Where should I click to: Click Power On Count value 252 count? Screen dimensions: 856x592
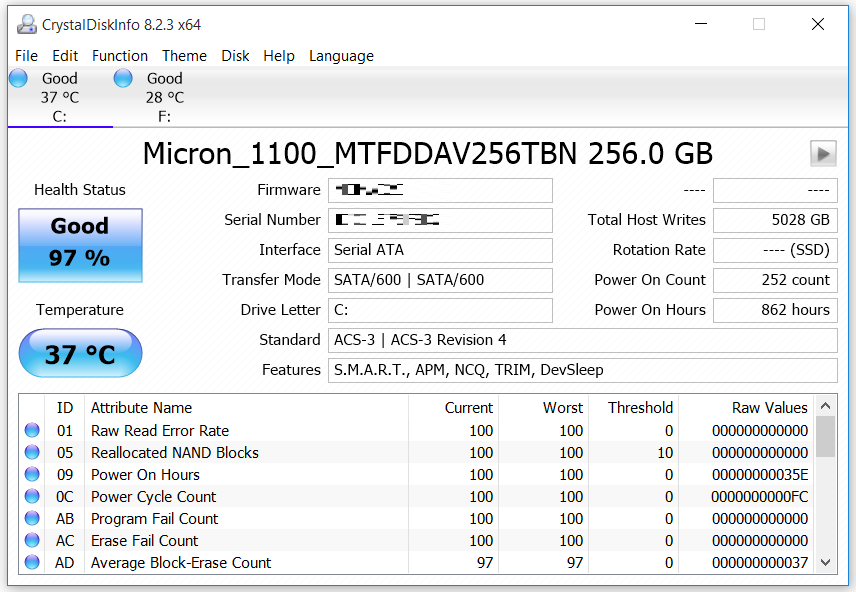[x=775, y=280]
